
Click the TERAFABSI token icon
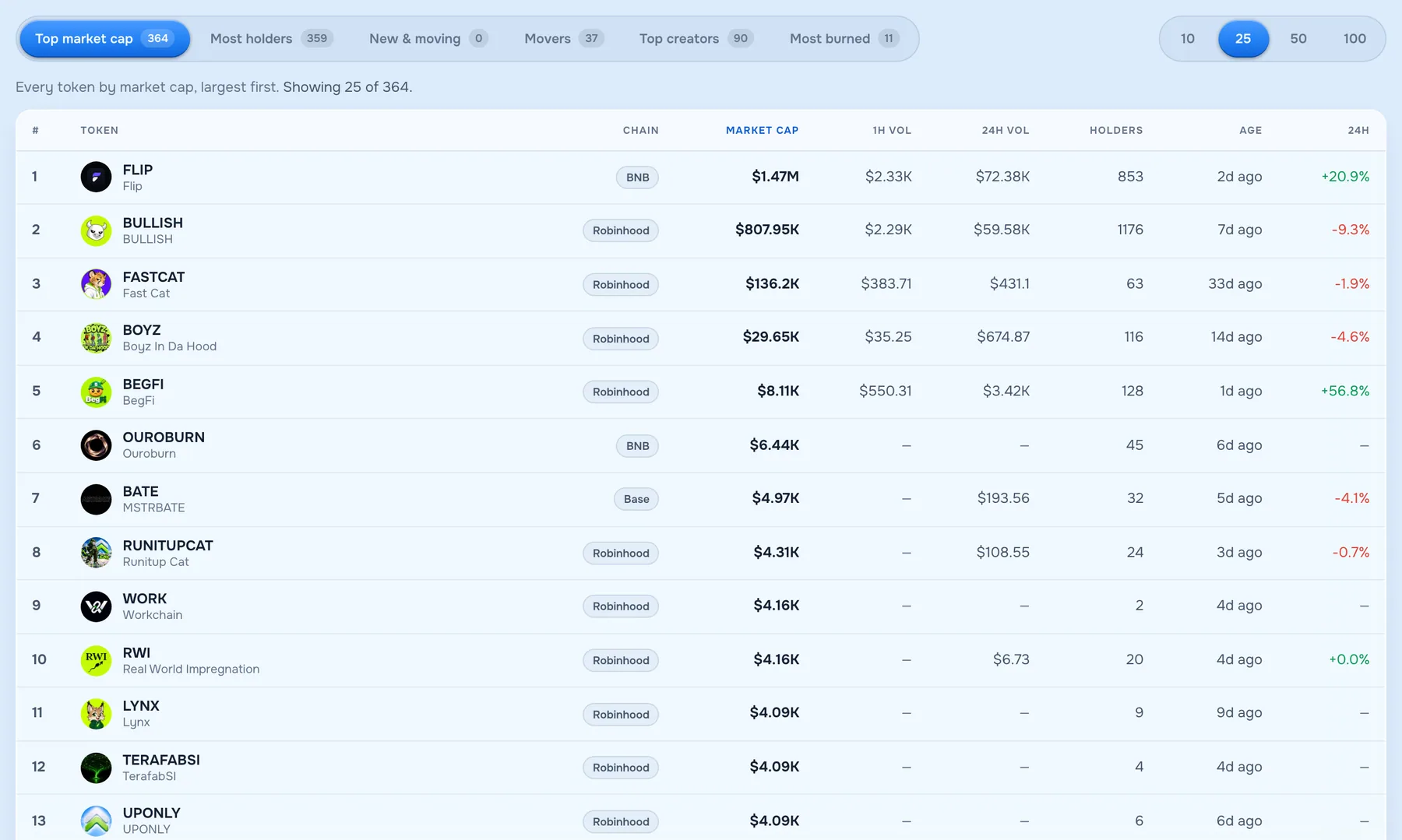tap(96, 768)
